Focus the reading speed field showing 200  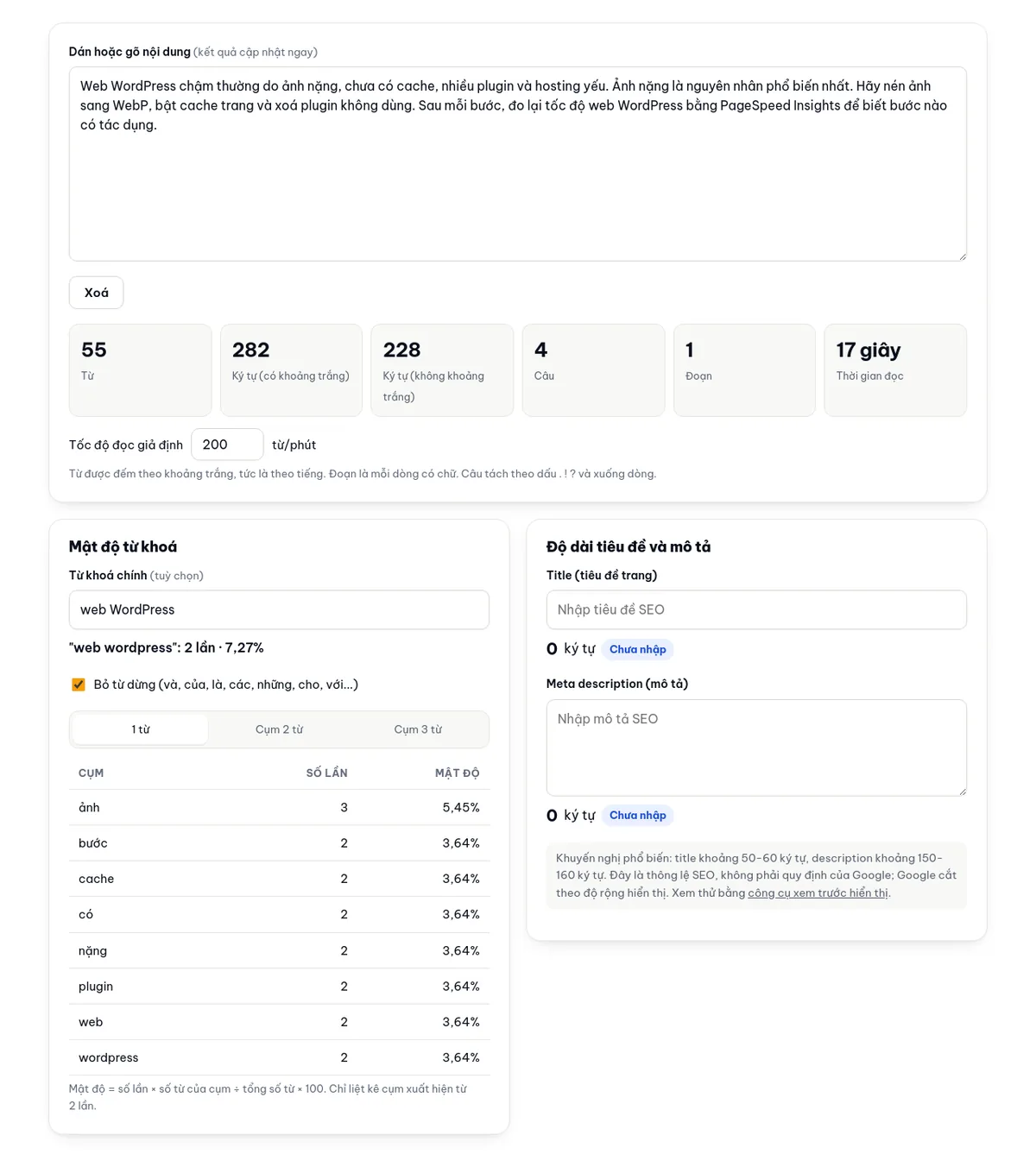coord(227,445)
